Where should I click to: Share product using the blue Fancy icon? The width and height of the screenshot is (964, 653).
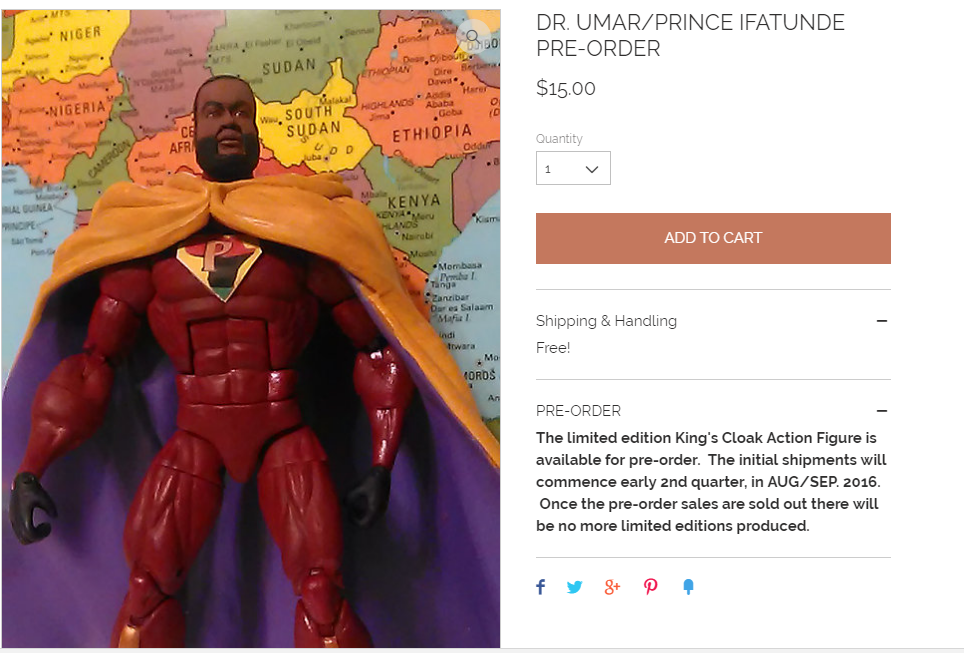point(689,587)
